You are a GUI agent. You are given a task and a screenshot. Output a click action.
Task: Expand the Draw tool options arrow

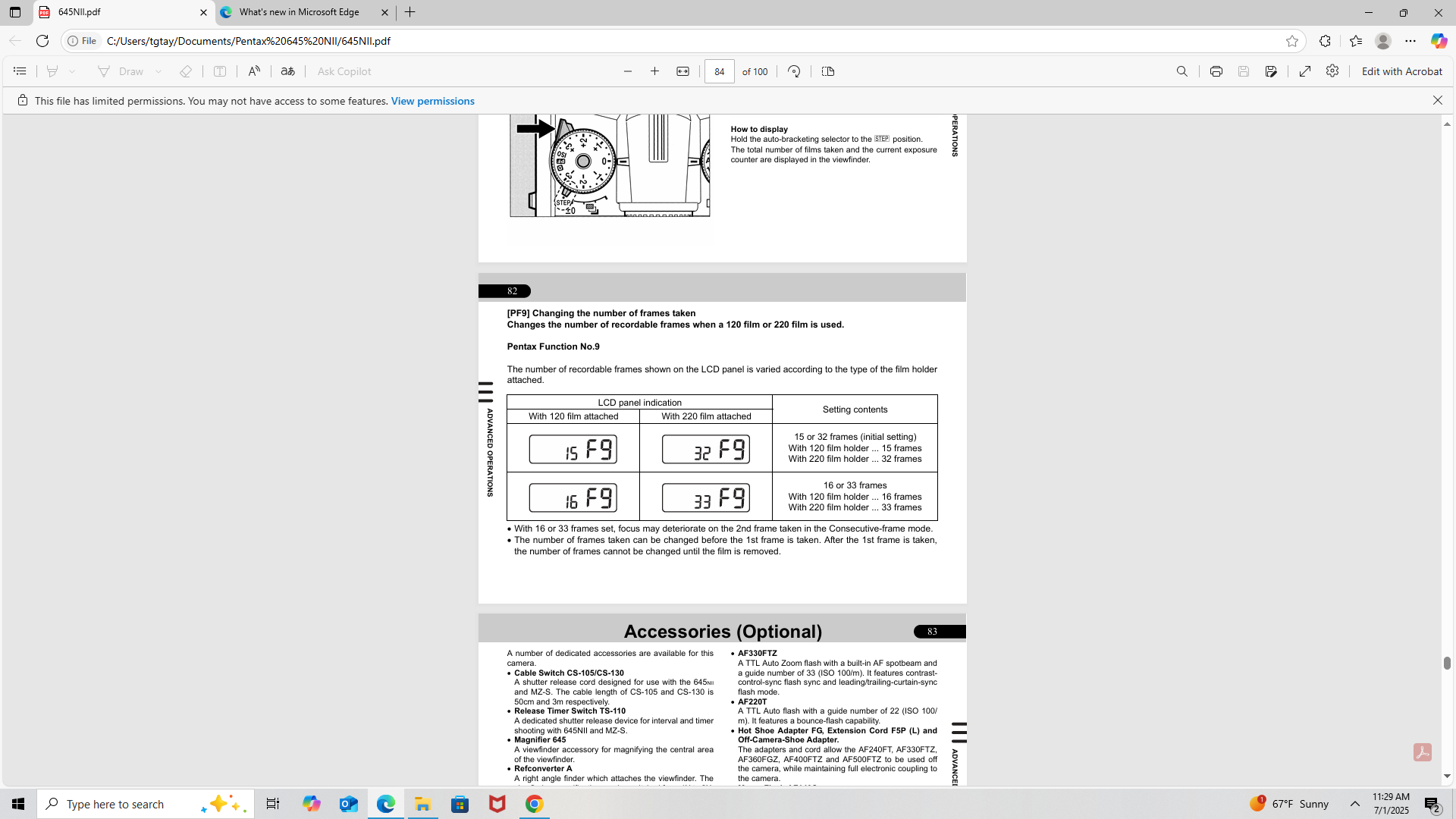tap(158, 71)
